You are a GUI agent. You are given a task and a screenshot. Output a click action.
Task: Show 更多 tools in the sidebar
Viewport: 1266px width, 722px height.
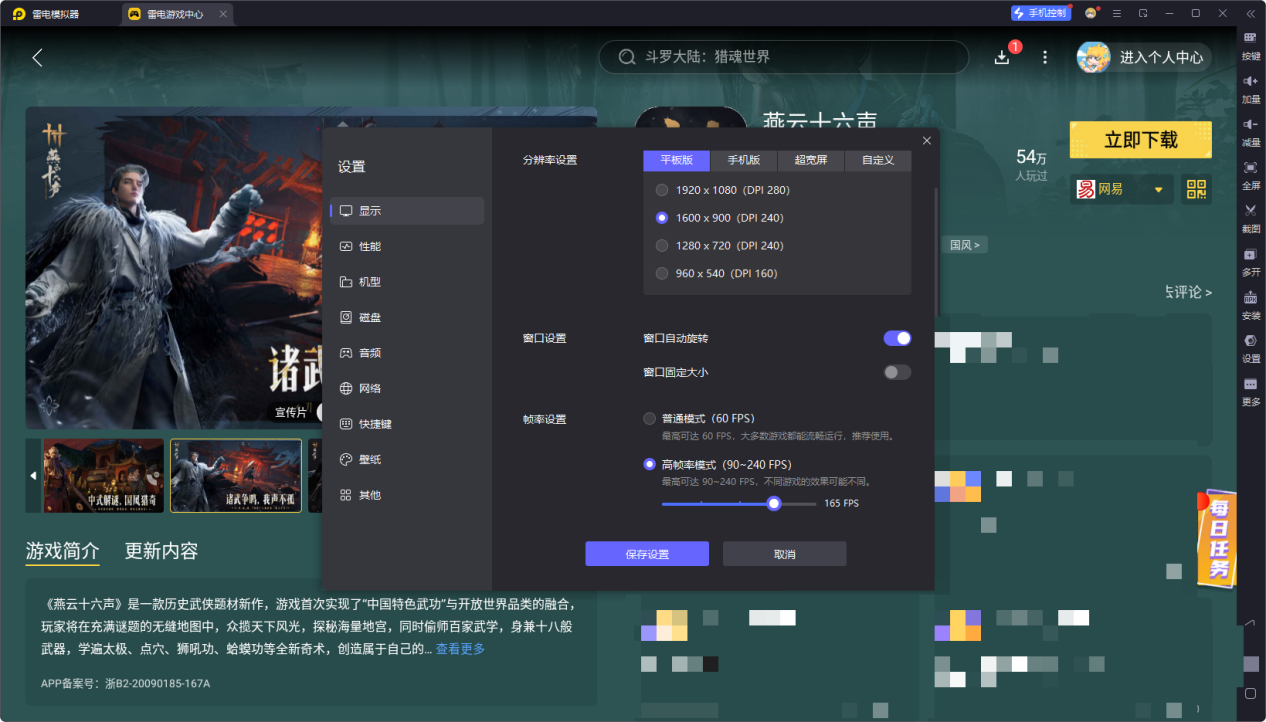(x=1251, y=390)
